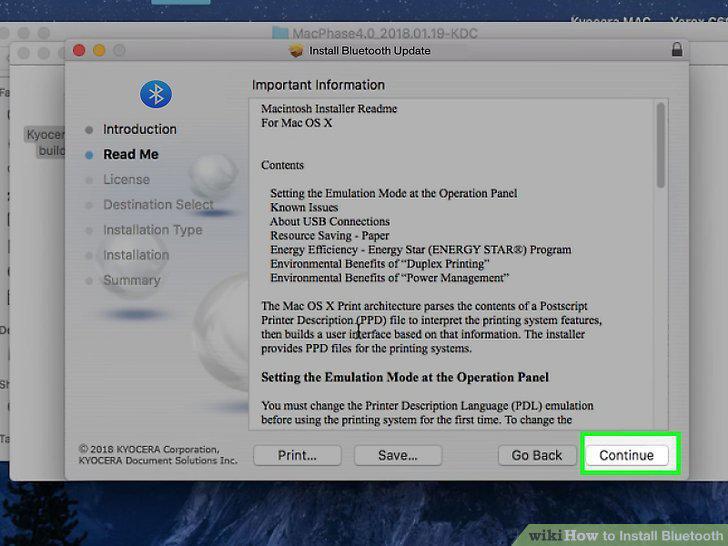Close the installer with red button
Viewport: 728px width, 546px height.
point(79,50)
